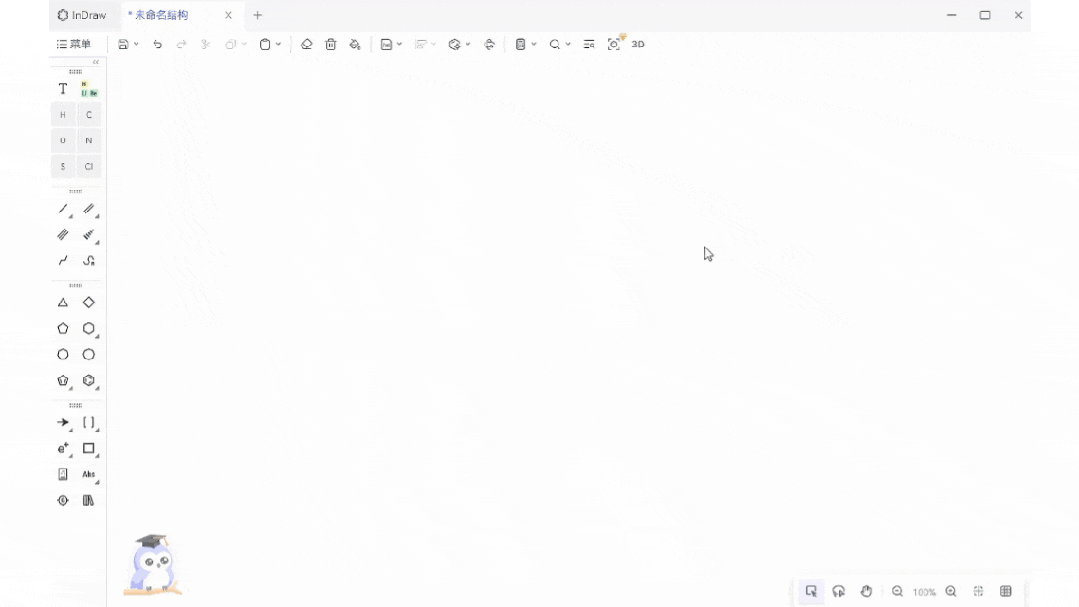Select the single bond tool
This screenshot has width=1079, height=607.
[x=63, y=209]
